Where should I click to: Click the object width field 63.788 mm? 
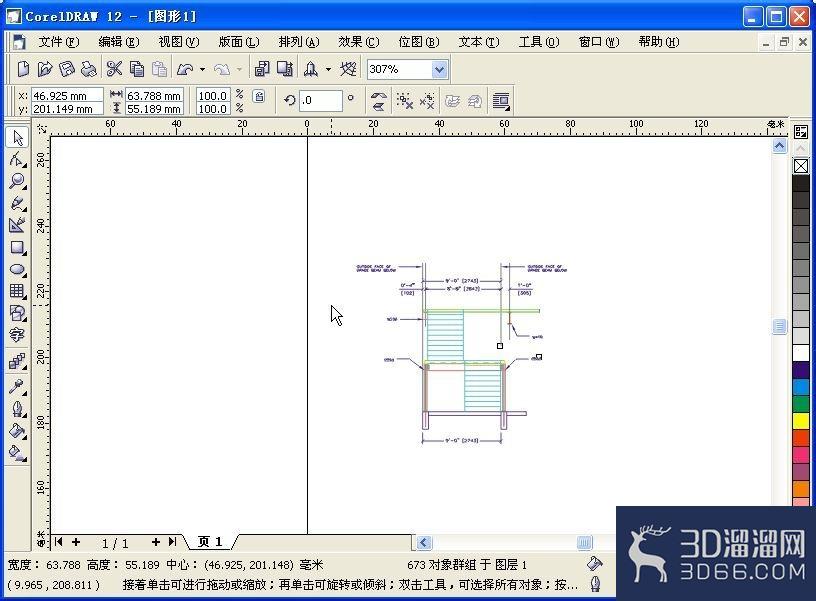(154, 96)
